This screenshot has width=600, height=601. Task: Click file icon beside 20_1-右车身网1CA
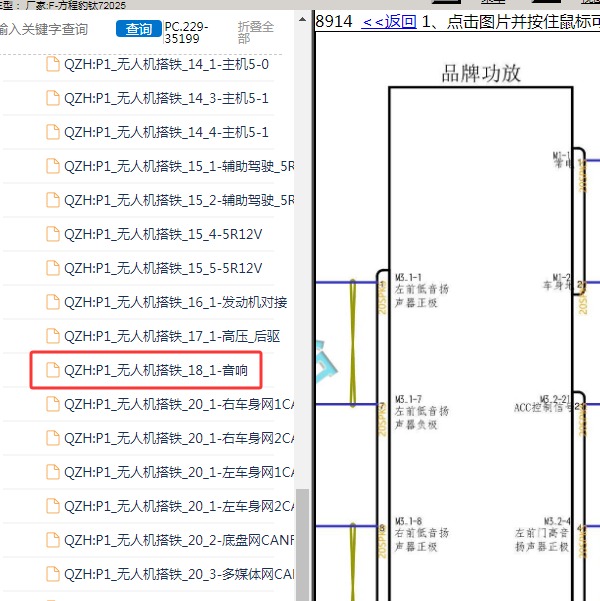(53, 404)
